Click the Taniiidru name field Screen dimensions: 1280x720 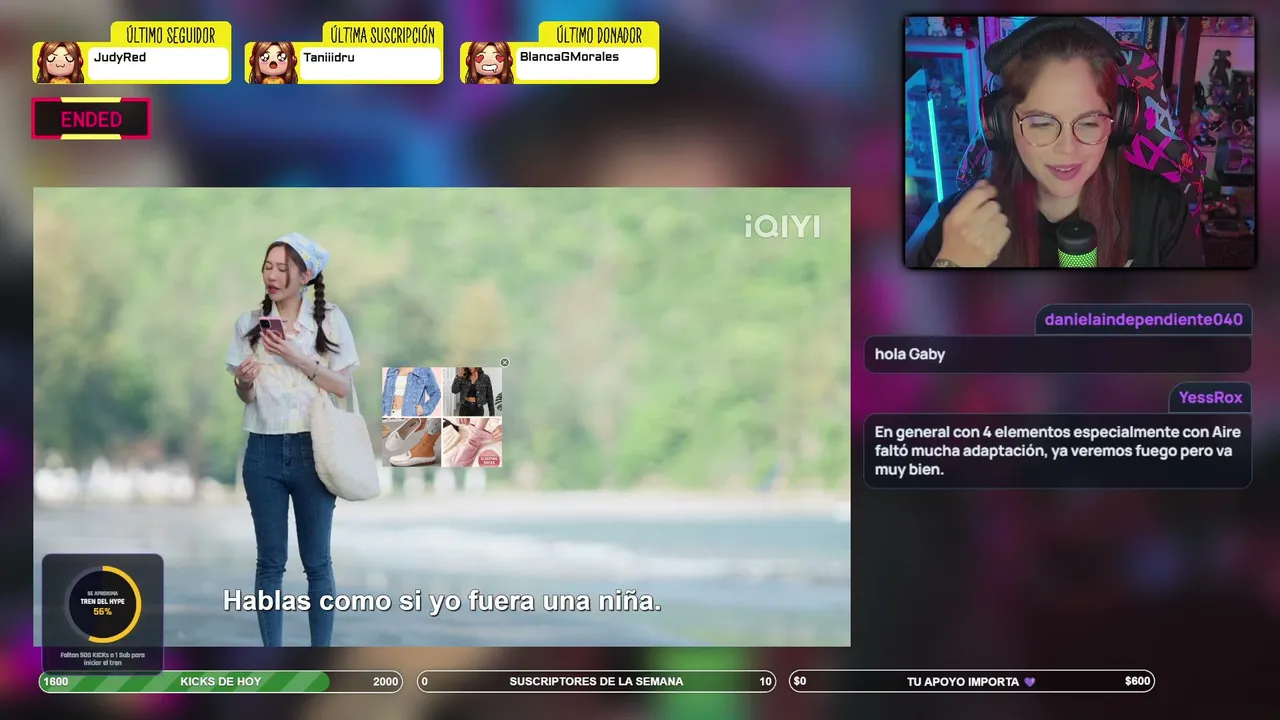[x=370, y=64]
